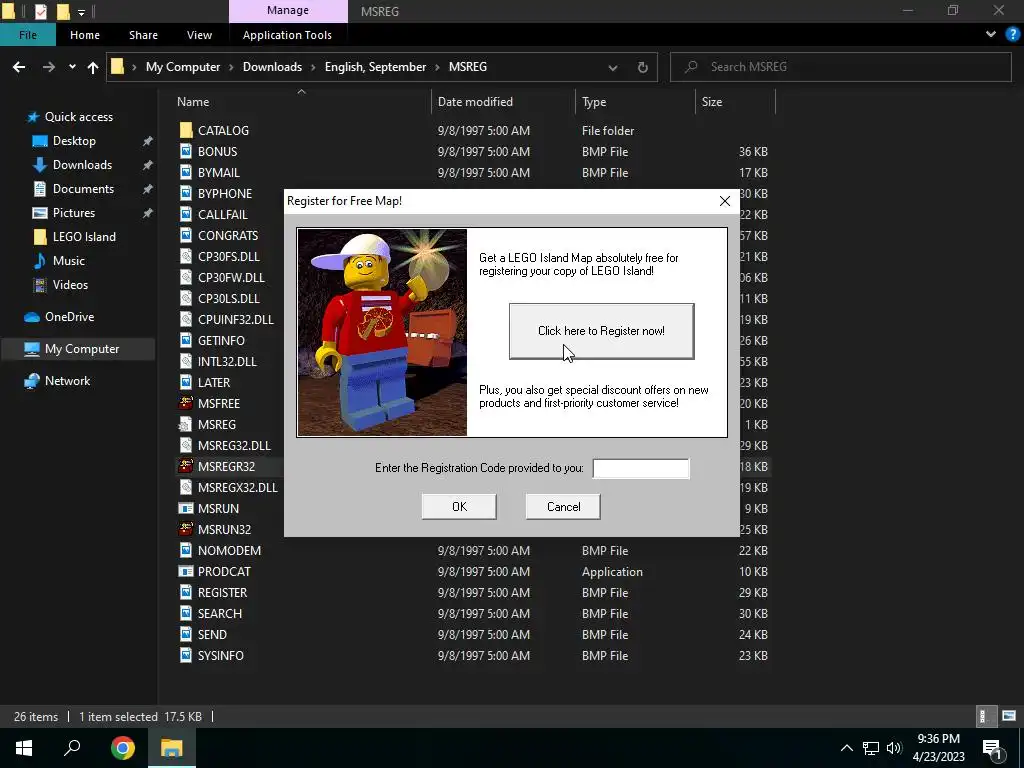The image size is (1024, 768).
Task: Switch to the View ribbon tab
Action: pyautogui.click(x=199, y=35)
